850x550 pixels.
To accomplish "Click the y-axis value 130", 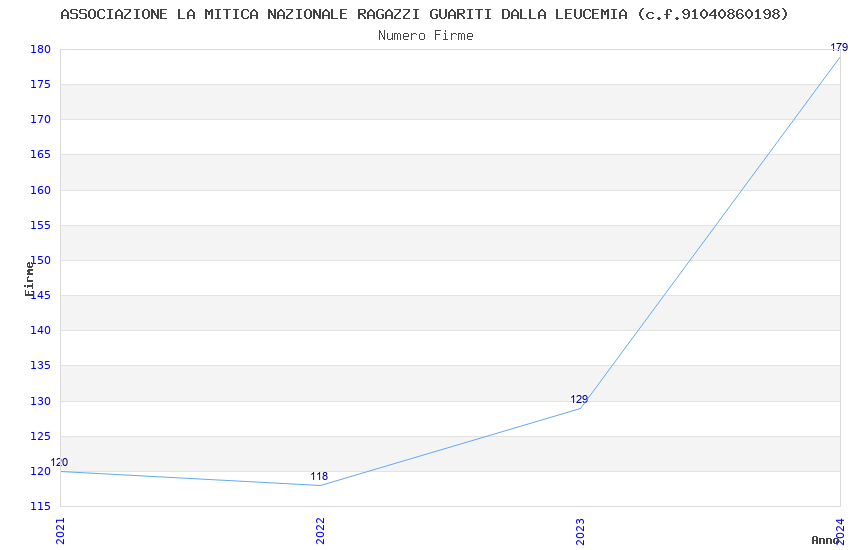I will [x=40, y=401].
